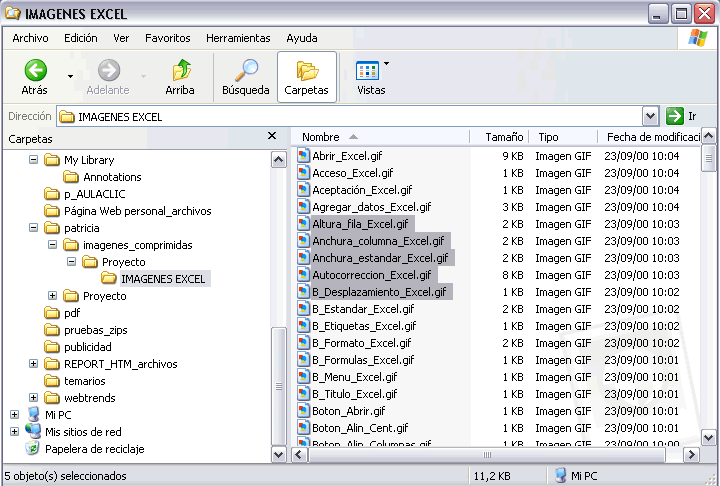This screenshot has width=720, height=486.
Task: Select the Abrir_Excel.gif file icon
Action: (x=303, y=156)
